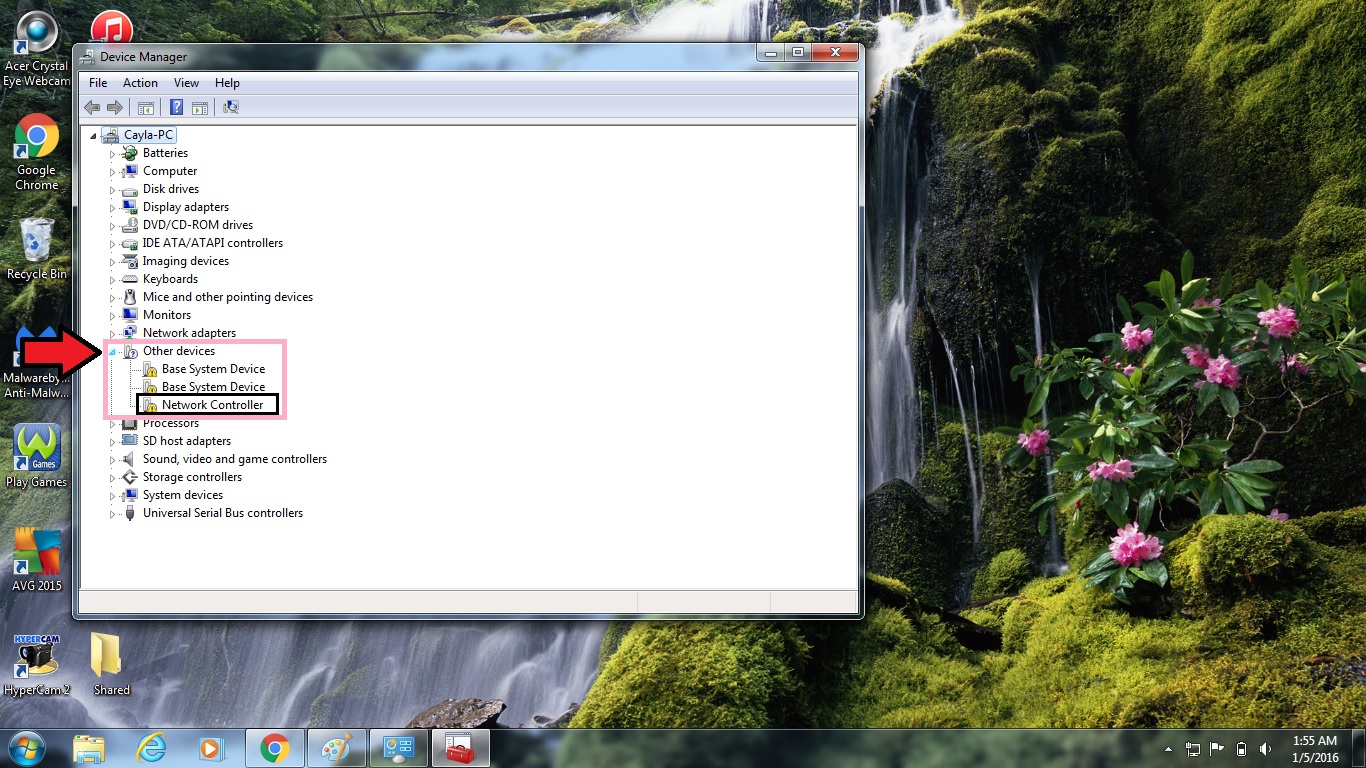Select the Cayla-PC computer name

click(150, 135)
